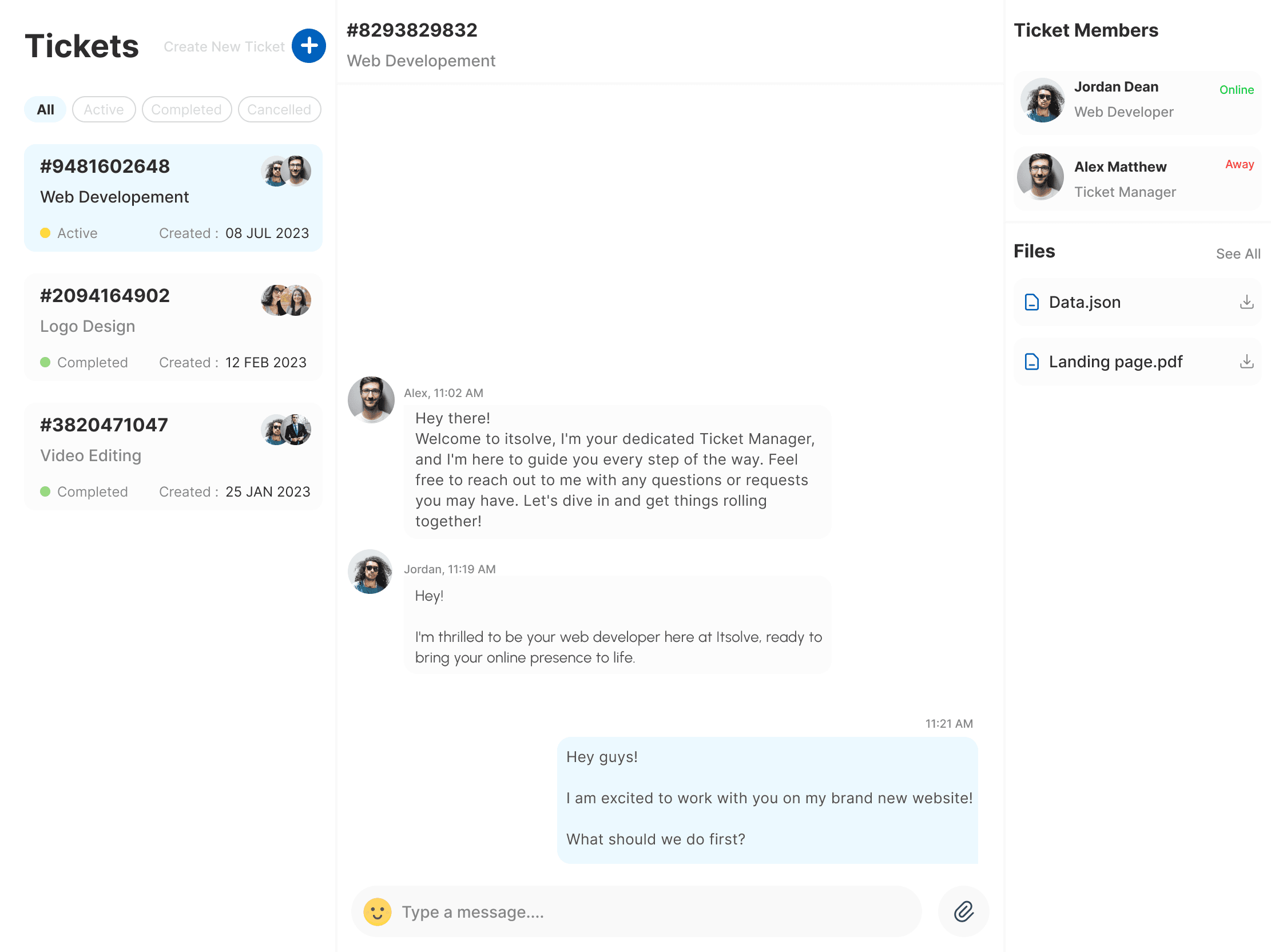
Task: Select the All tickets filter
Action: click(x=45, y=109)
